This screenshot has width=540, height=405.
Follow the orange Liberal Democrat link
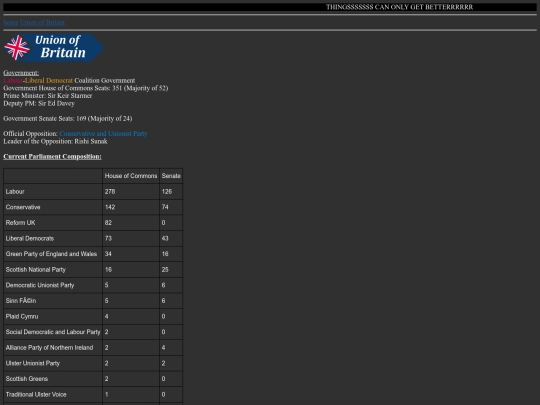[x=49, y=81]
